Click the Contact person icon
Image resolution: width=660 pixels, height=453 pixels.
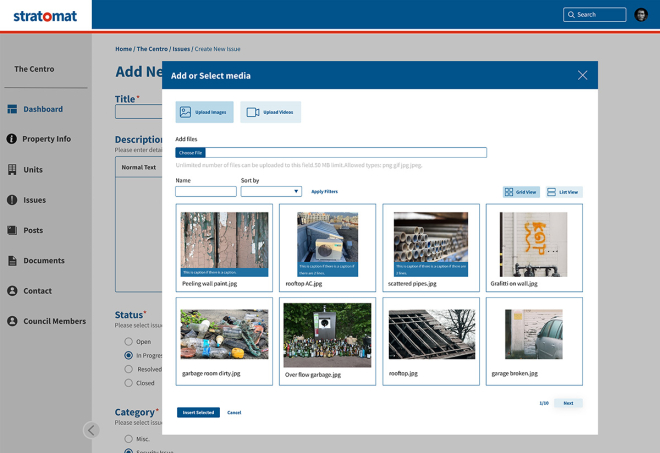click(12, 290)
